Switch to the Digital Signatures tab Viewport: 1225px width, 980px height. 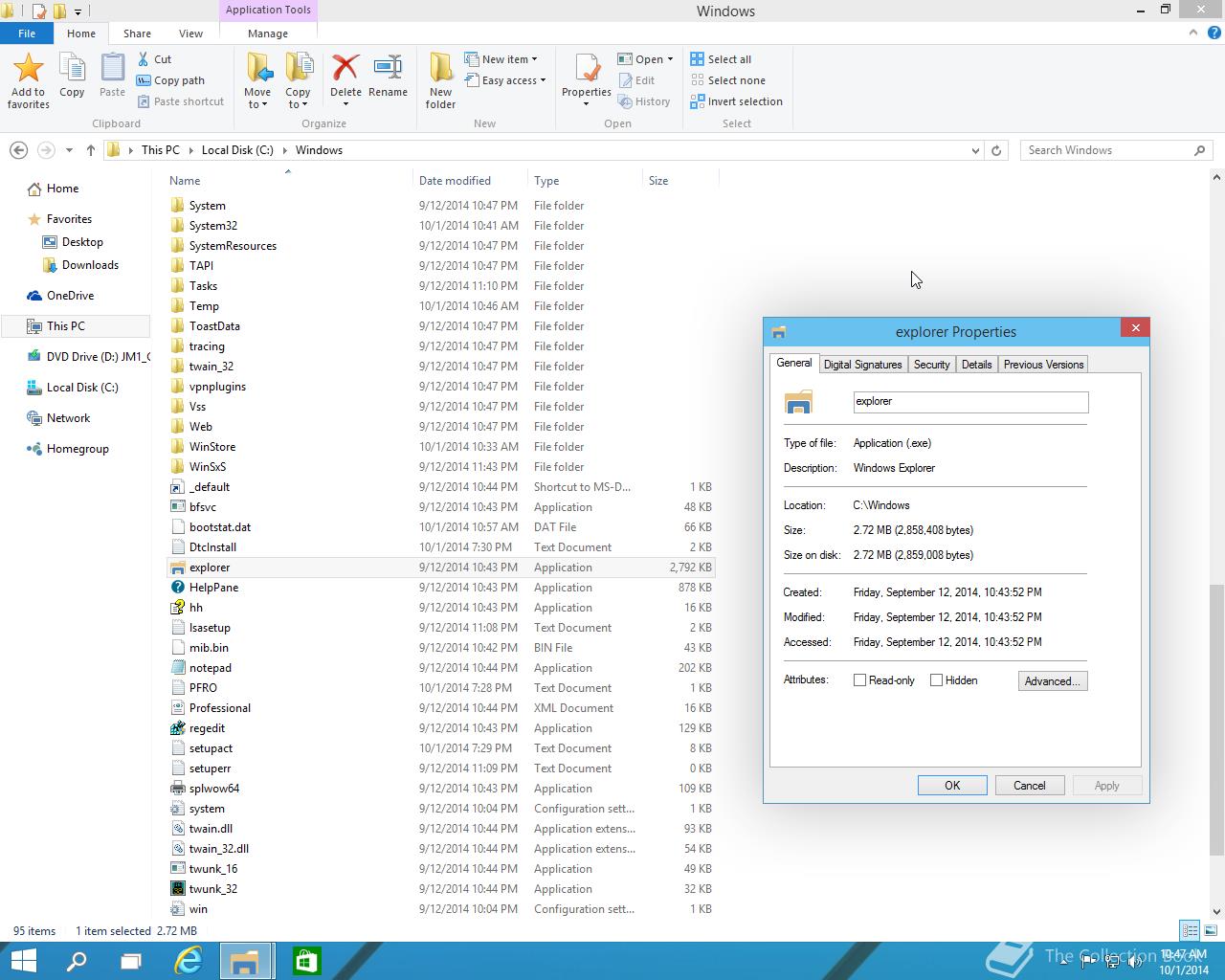[862, 365]
